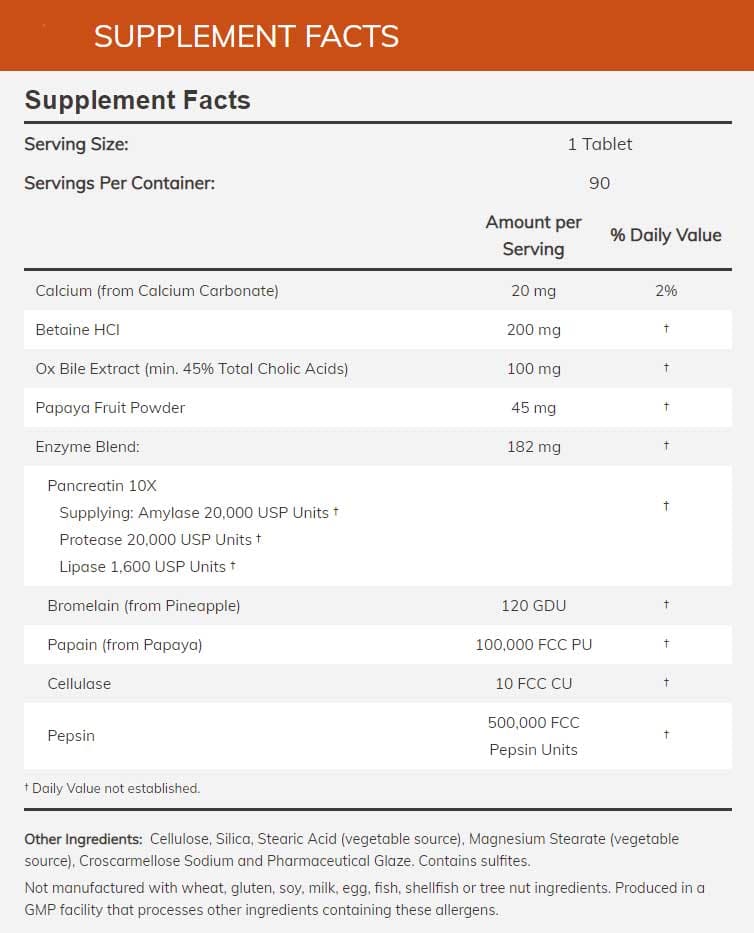Image resolution: width=754 pixels, height=933 pixels.
Task: Click the Pancreatin 10X entry
Action: point(102,486)
